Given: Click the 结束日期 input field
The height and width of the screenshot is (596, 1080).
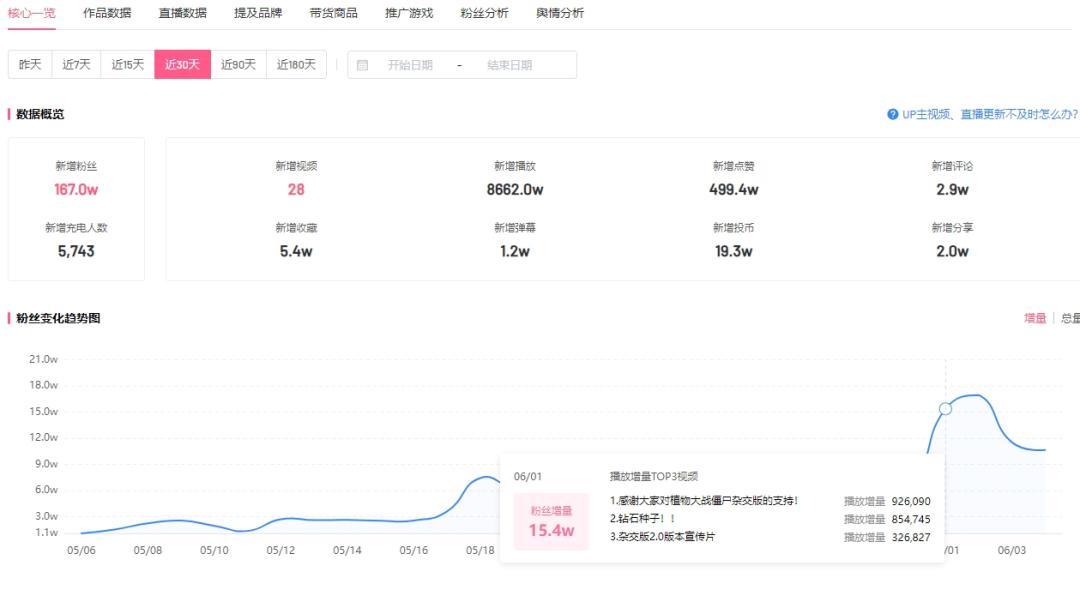Looking at the screenshot, I should click(510, 65).
